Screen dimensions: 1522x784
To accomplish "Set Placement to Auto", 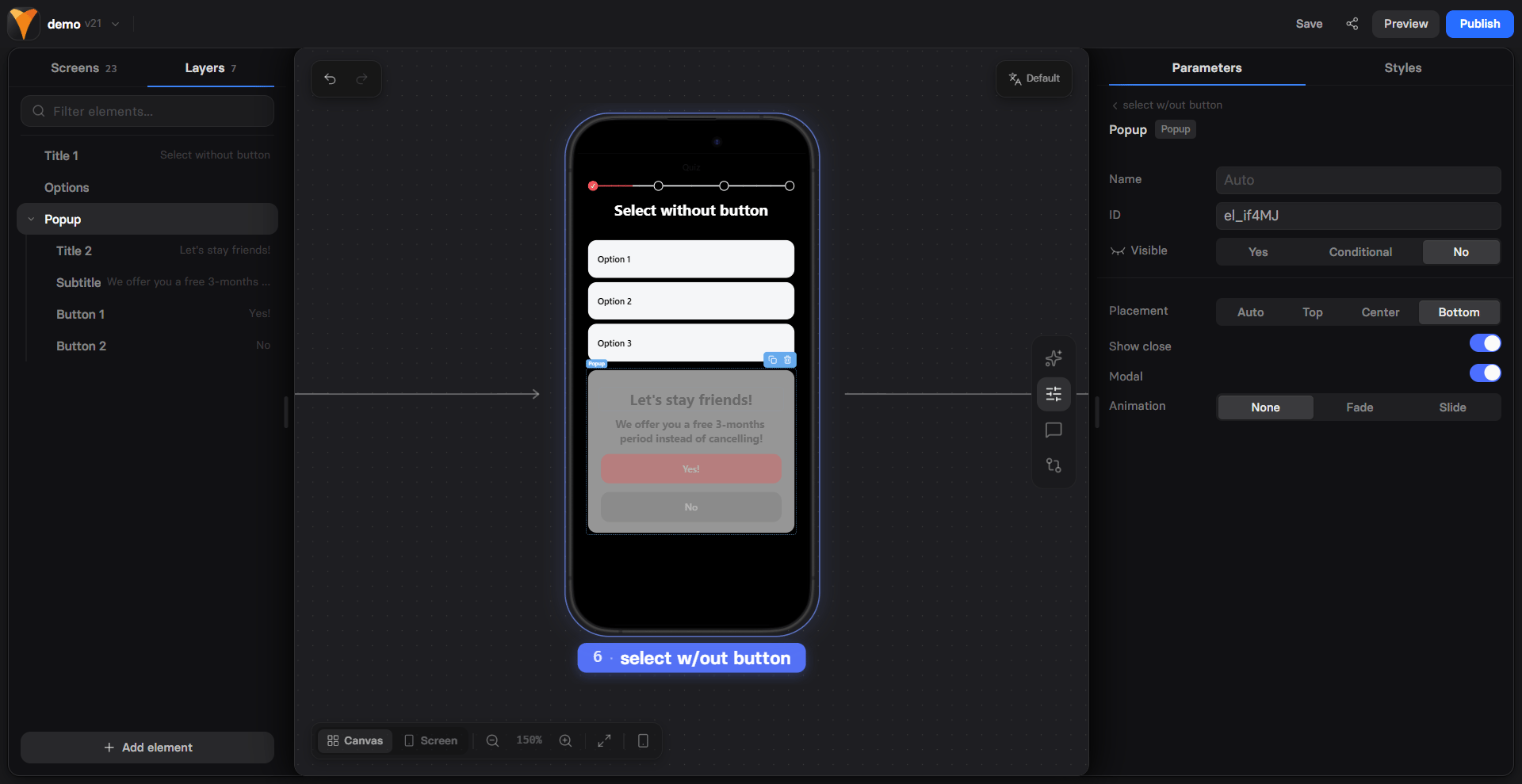I will click(x=1250, y=312).
